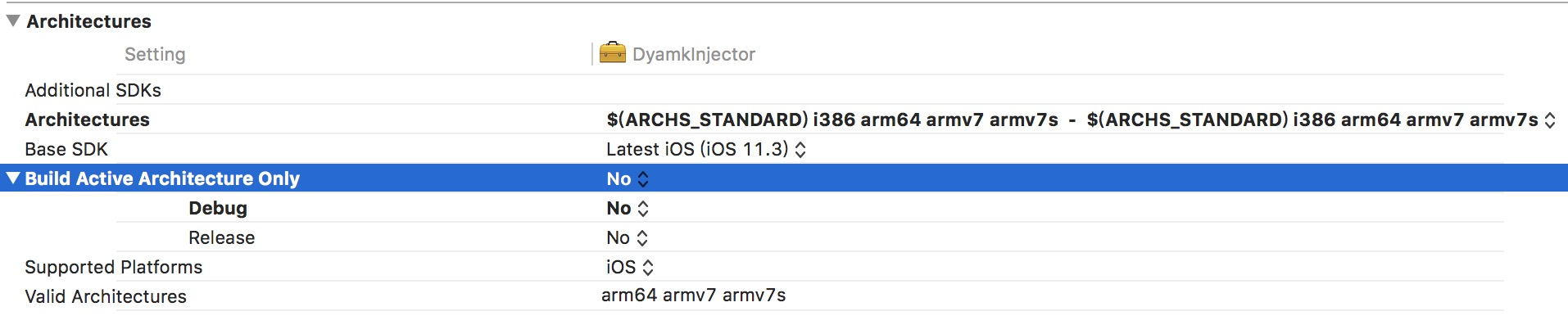Collapse the Build Active Architecture Only row
This screenshot has width=1568, height=334.
tap(13, 178)
